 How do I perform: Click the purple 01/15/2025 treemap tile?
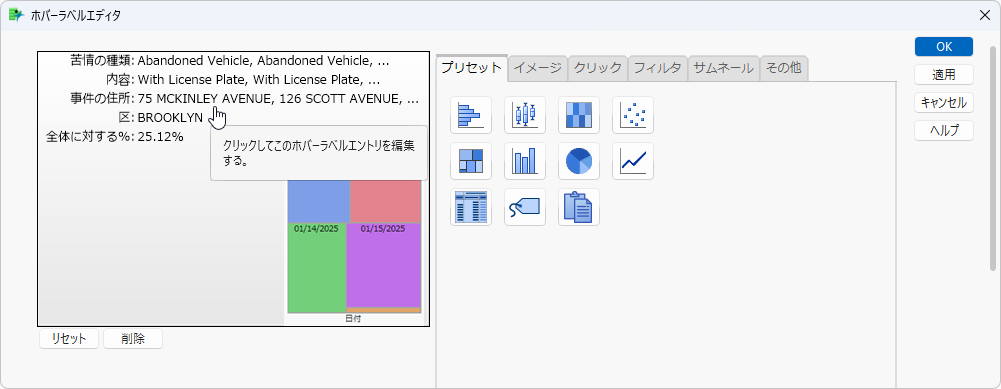pyautogui.click(x=384, y=264)
